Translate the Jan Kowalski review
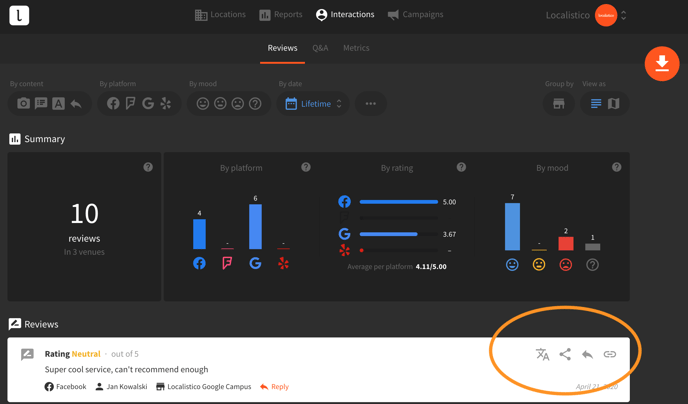688x404 pixels. (x=543, y=354)
